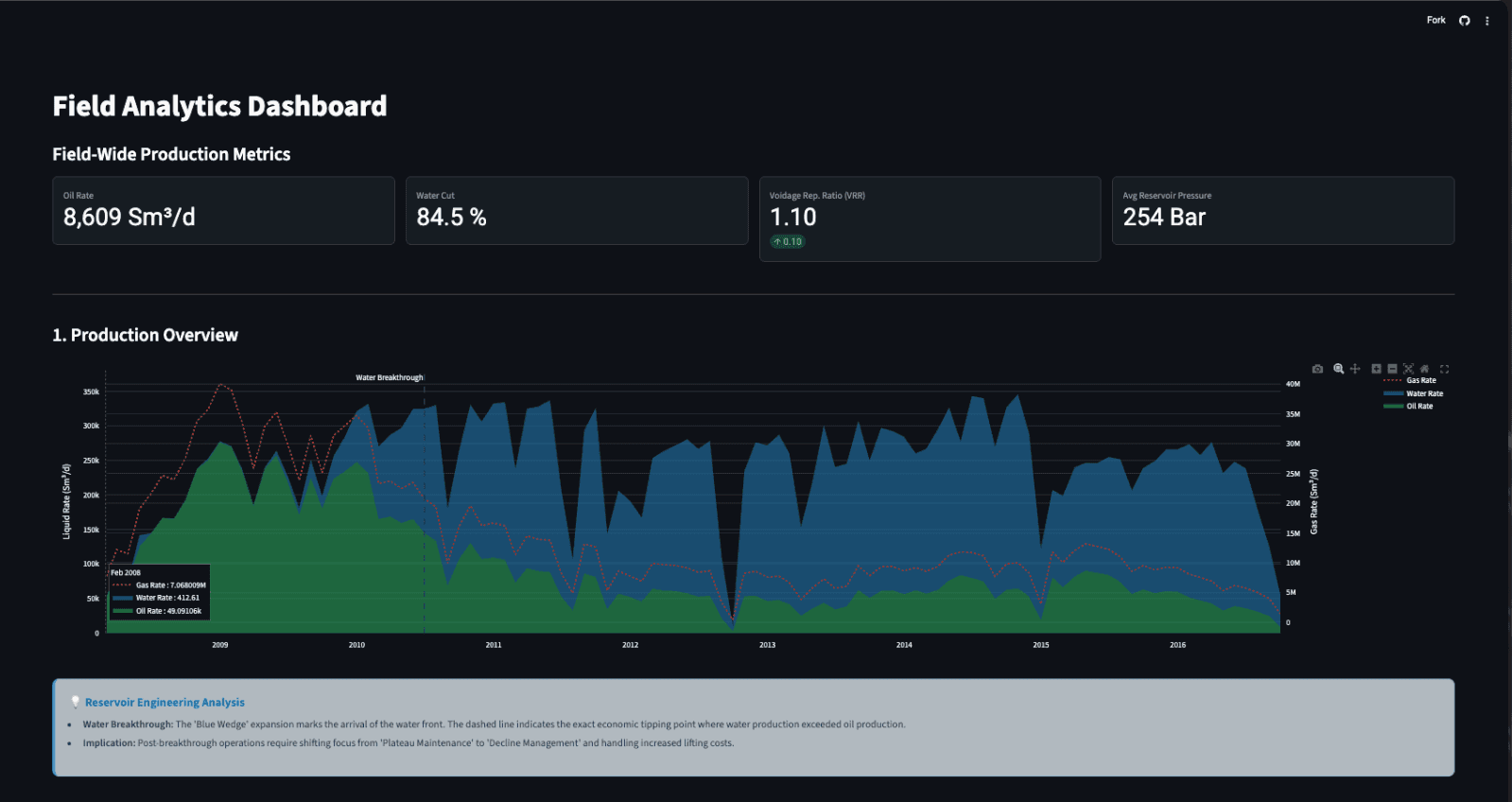Toggle Oil Rate series in legend
The height and width of the screenshot is (802, 1512).
pos(1408,406)
